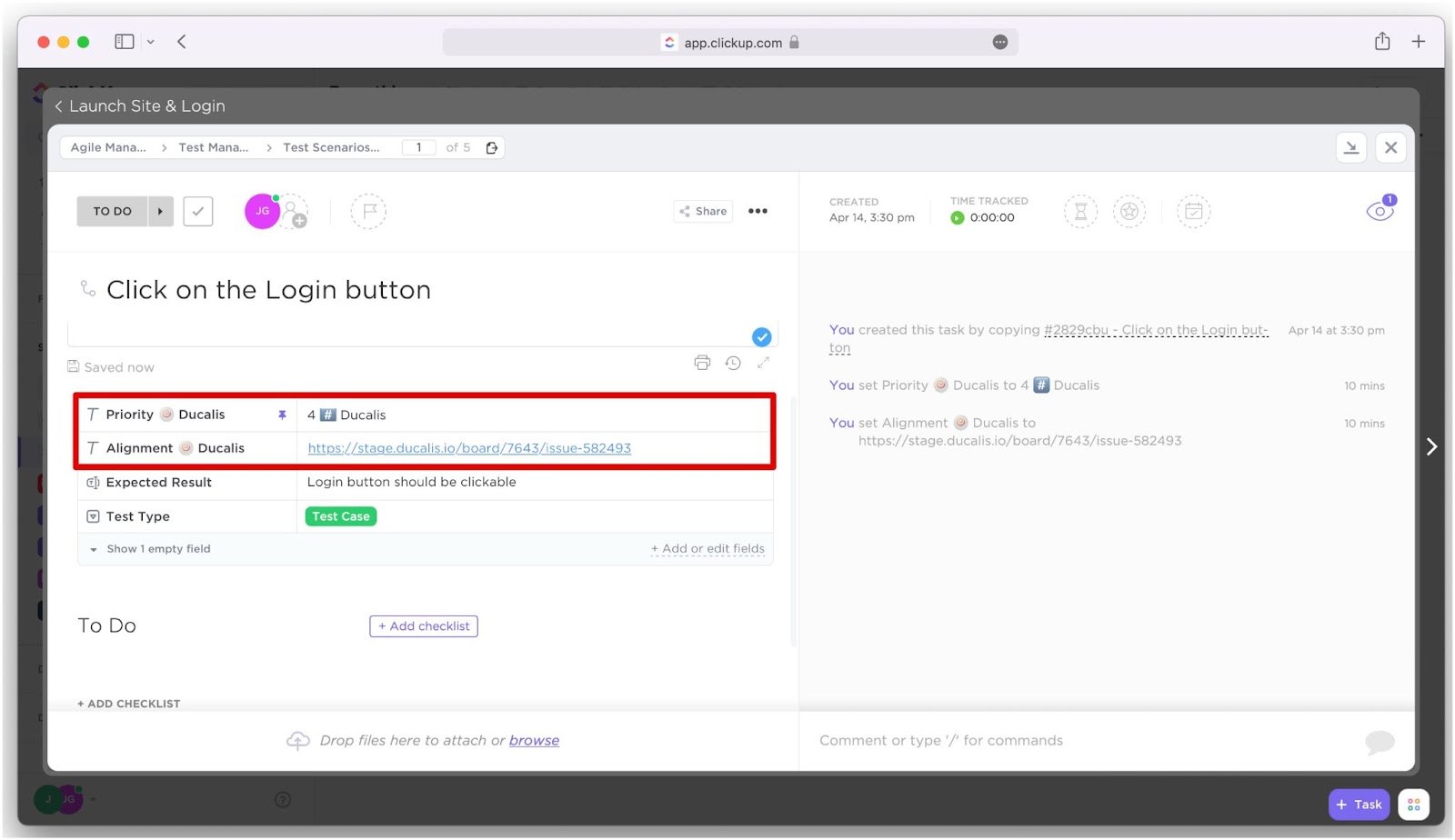This screenshot has height=840, width=1455.
Task: Open the stage.ducalis.io issue link in Alignment
Action: point(469,448)
